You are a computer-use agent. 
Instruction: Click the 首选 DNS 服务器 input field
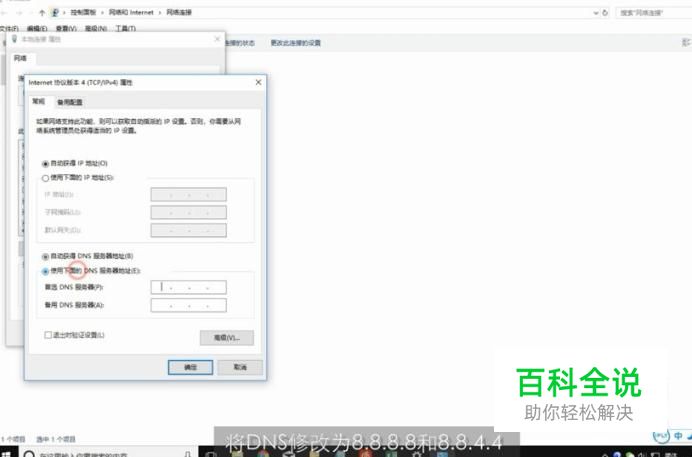pyautogui.click(x=188, y=287)
